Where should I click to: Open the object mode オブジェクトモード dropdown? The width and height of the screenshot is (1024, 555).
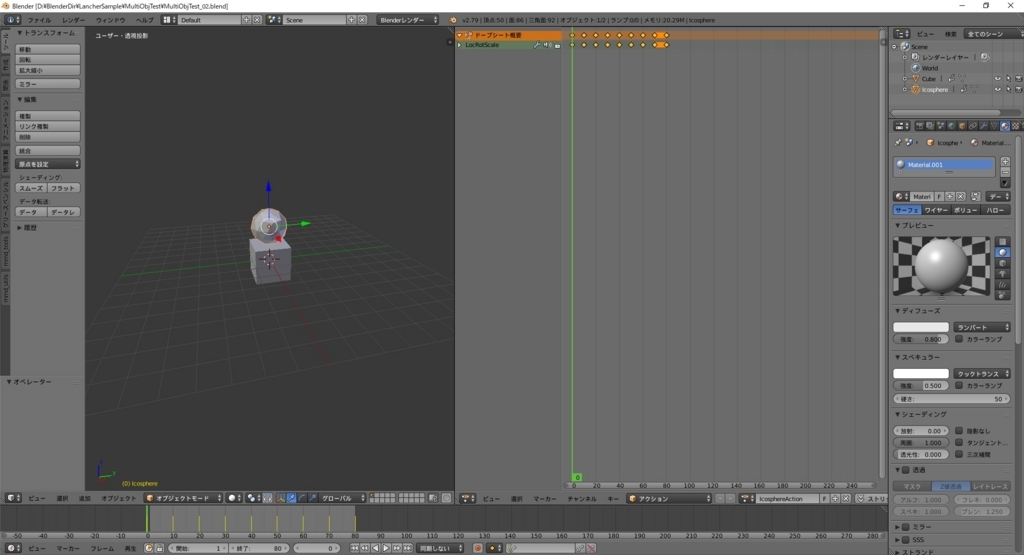[x=184, y=498]
